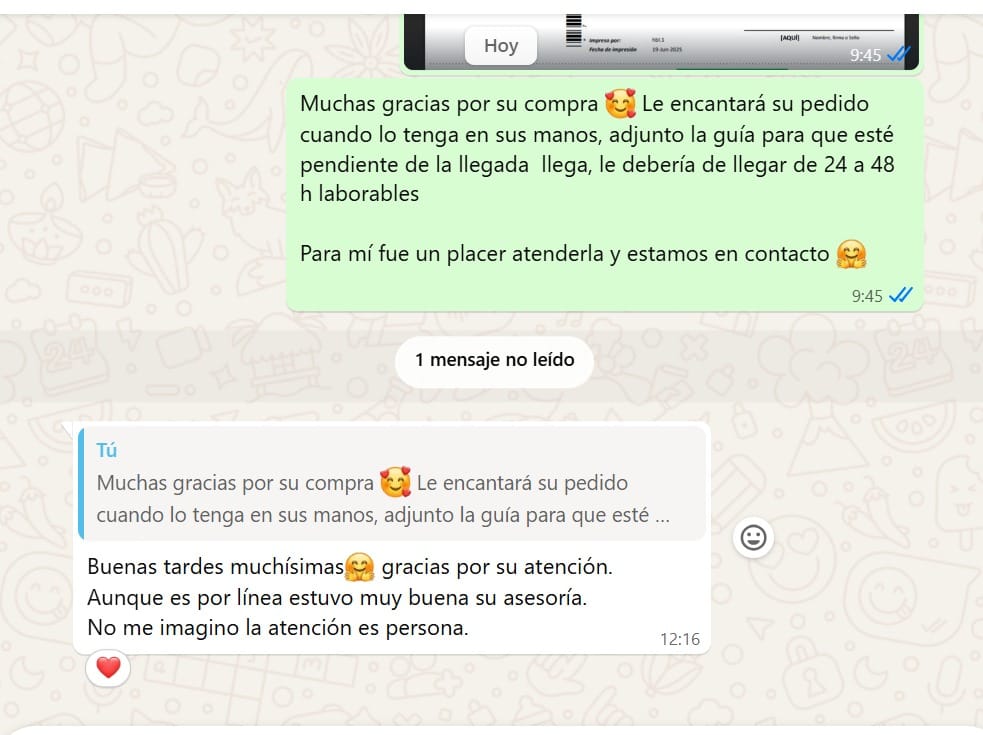Click the '1 mensaje no leído' divider pill
The image size is (983, 735).
click(494, 360)
